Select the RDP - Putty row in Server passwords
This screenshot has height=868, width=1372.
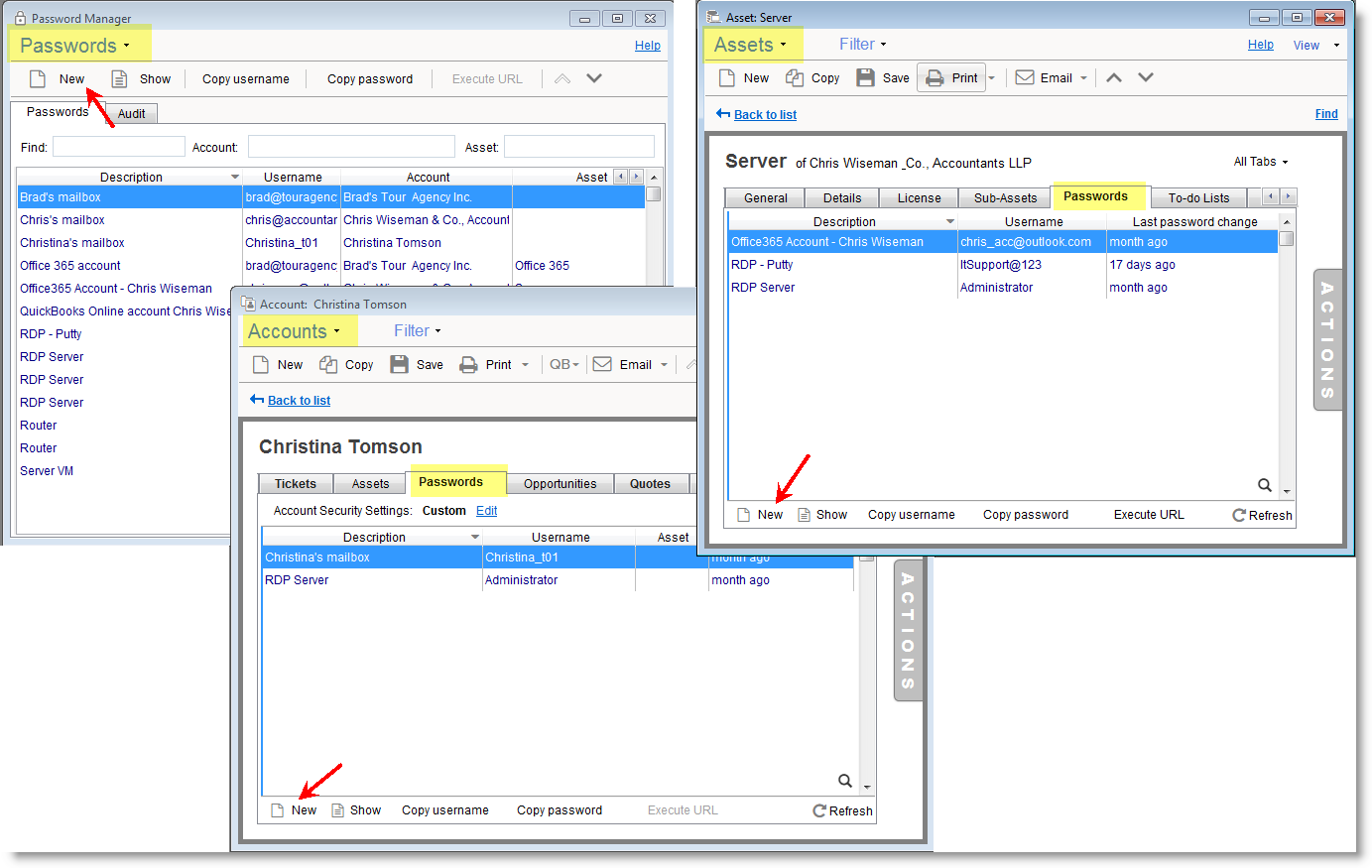tap(762, 265)
